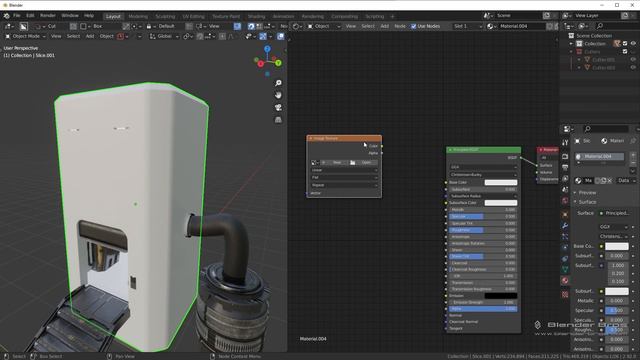This screenshot has height=360, width=640.
Task: Click the Alpha slider in Principled node
Action: point(483,309)
